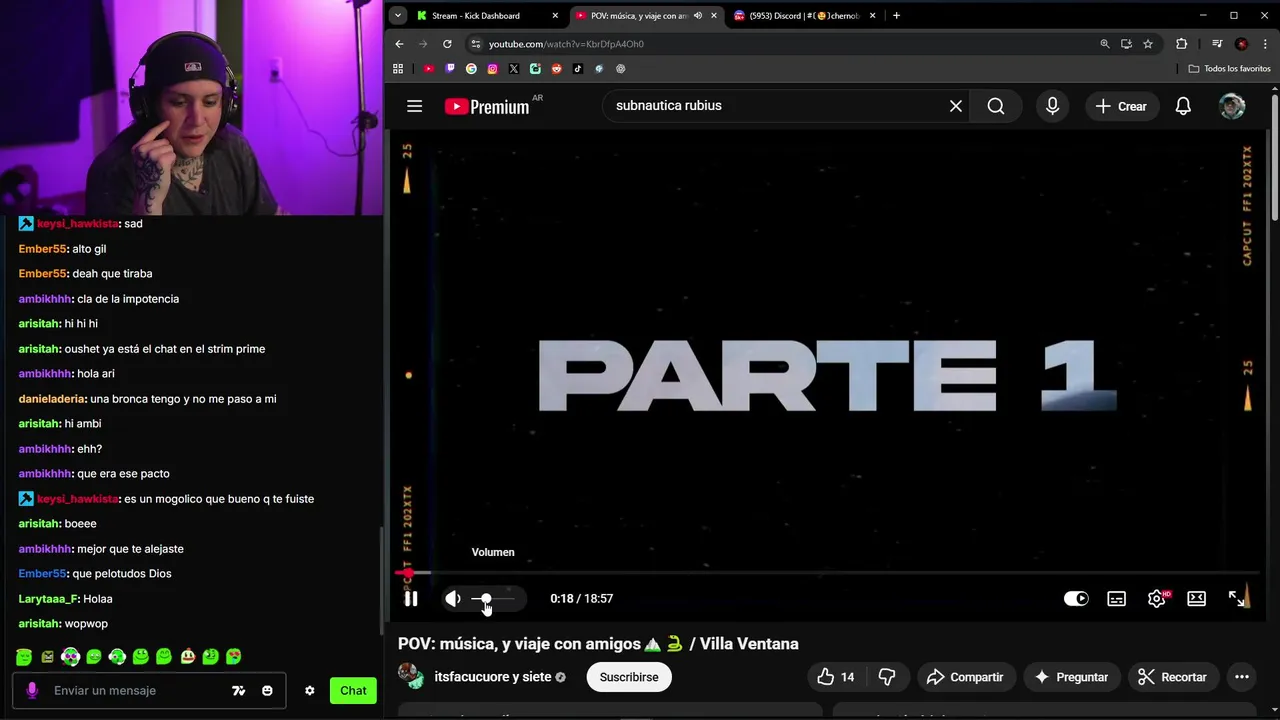Bookmark this page with the star
Screen dimensions: 1280x720
pos(1148,44)
